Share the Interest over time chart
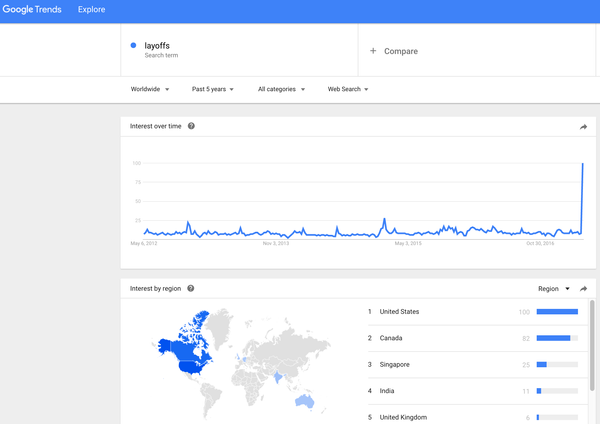The width and height of the screenshot is (600, 424). click(583, 127)
